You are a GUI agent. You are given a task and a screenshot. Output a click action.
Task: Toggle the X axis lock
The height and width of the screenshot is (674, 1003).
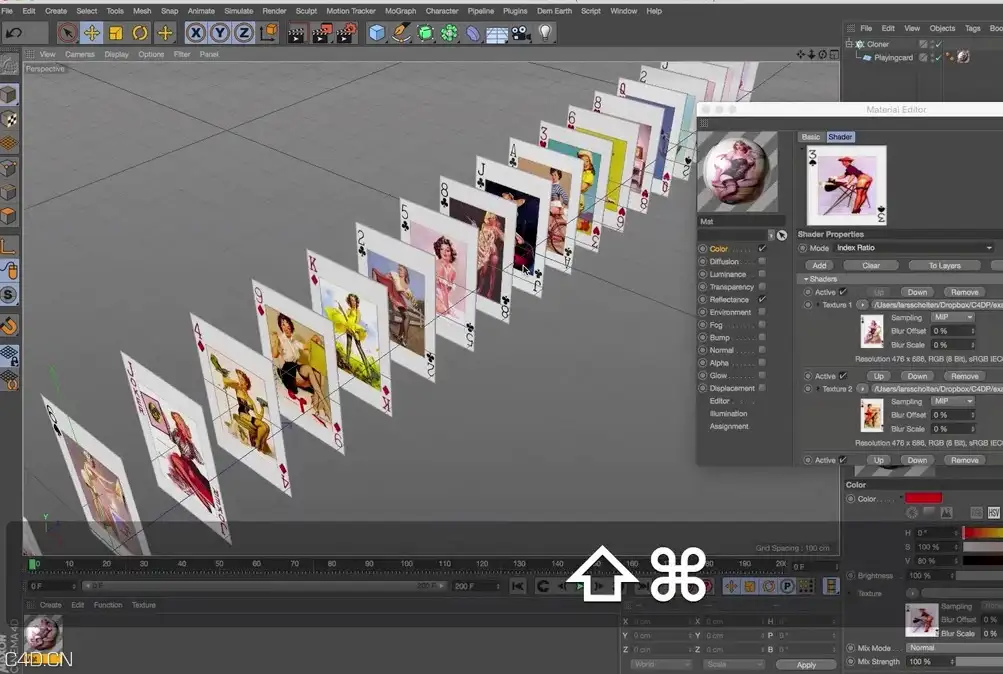coord(196,33)
